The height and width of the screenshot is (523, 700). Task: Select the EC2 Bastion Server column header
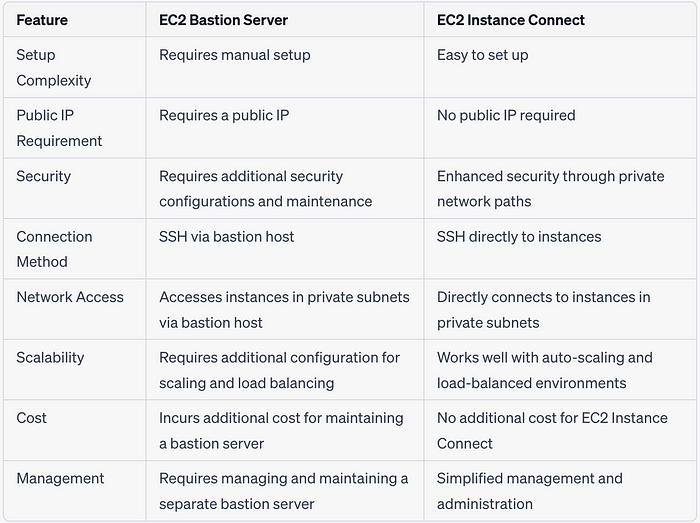223,20
